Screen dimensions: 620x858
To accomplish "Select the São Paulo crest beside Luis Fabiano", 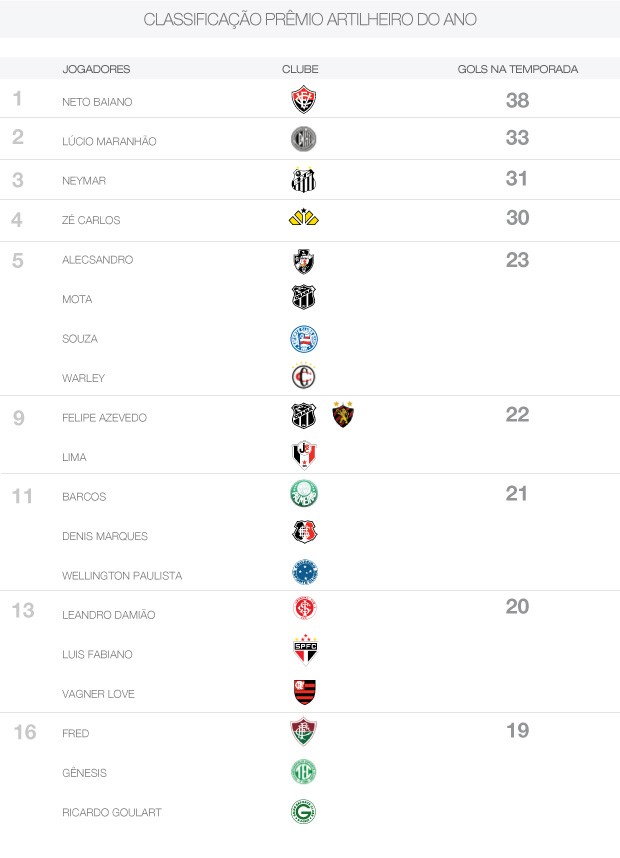I will point(303,651).
